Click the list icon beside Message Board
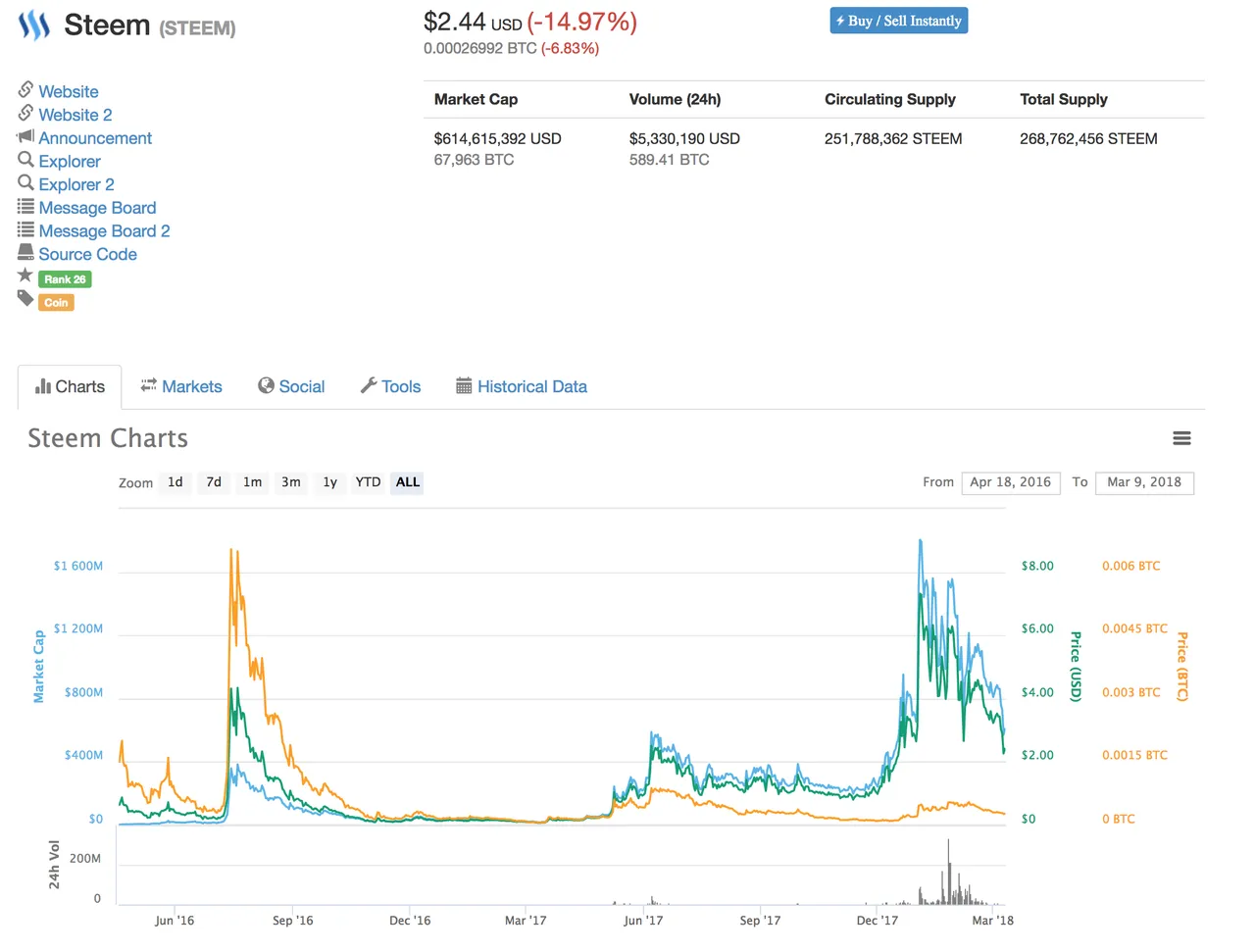The height and width of the screenshot is (952, 1255). coord(26,206)
